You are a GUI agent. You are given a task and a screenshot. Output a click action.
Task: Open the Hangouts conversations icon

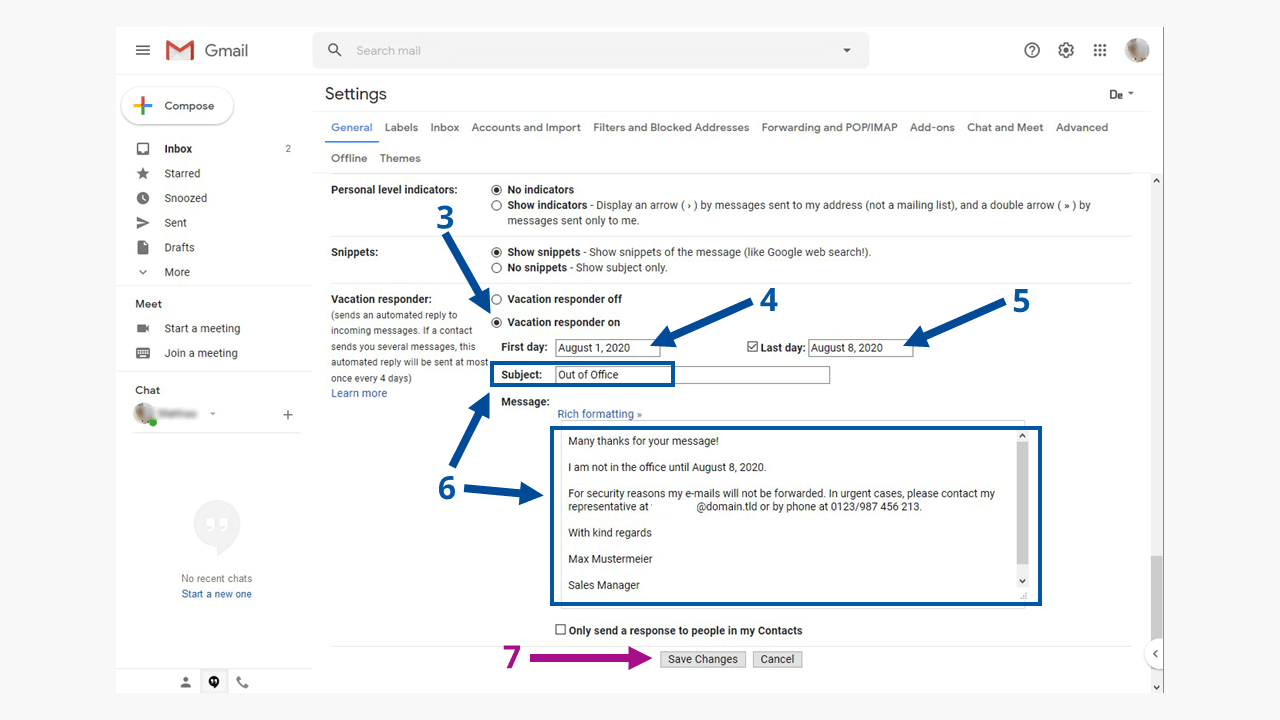pyautogui.click(x=213, y=681)
